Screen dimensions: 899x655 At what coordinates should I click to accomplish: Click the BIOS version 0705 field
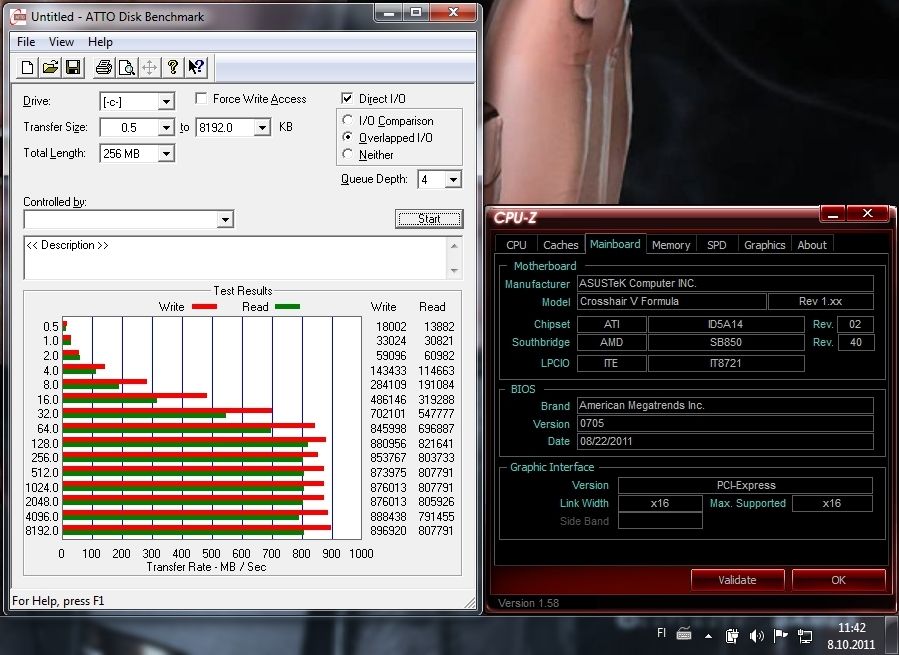725,424
